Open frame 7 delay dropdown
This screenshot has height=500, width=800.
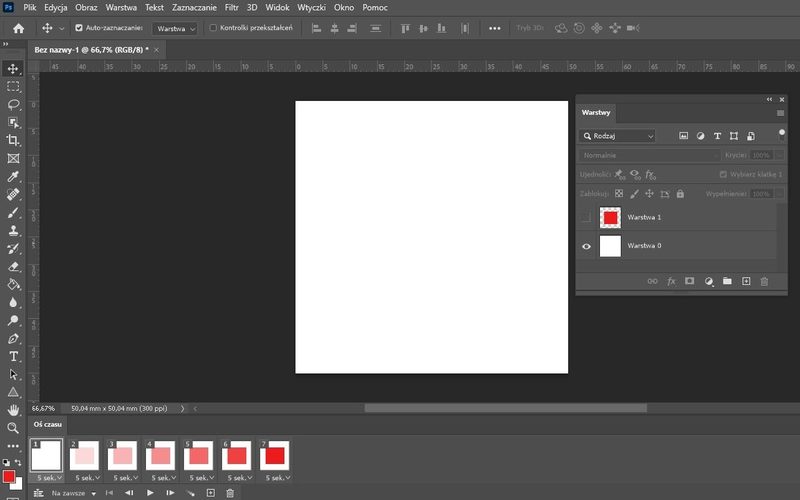pyautogui.click(x=278, y=478)
